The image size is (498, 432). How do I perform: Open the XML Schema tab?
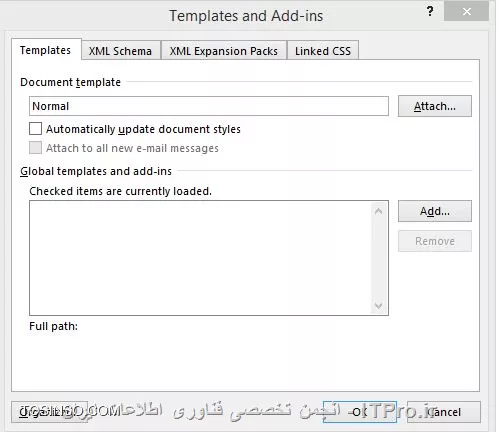(120, 51)
